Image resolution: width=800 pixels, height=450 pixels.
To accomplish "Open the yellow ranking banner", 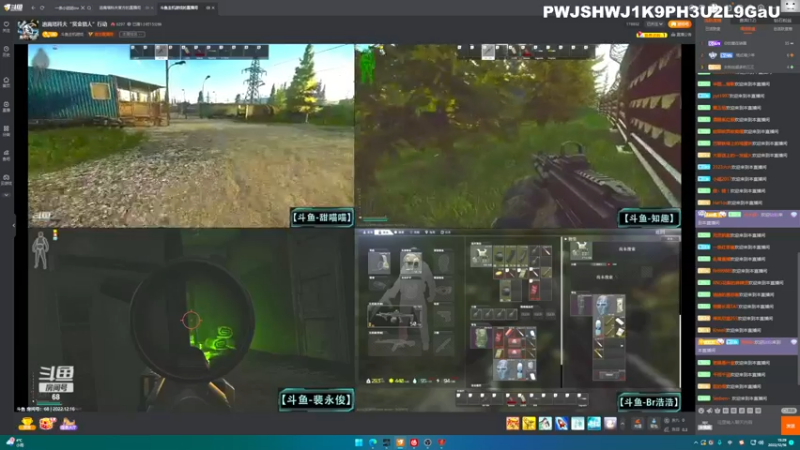I will [x=652, y=35].
